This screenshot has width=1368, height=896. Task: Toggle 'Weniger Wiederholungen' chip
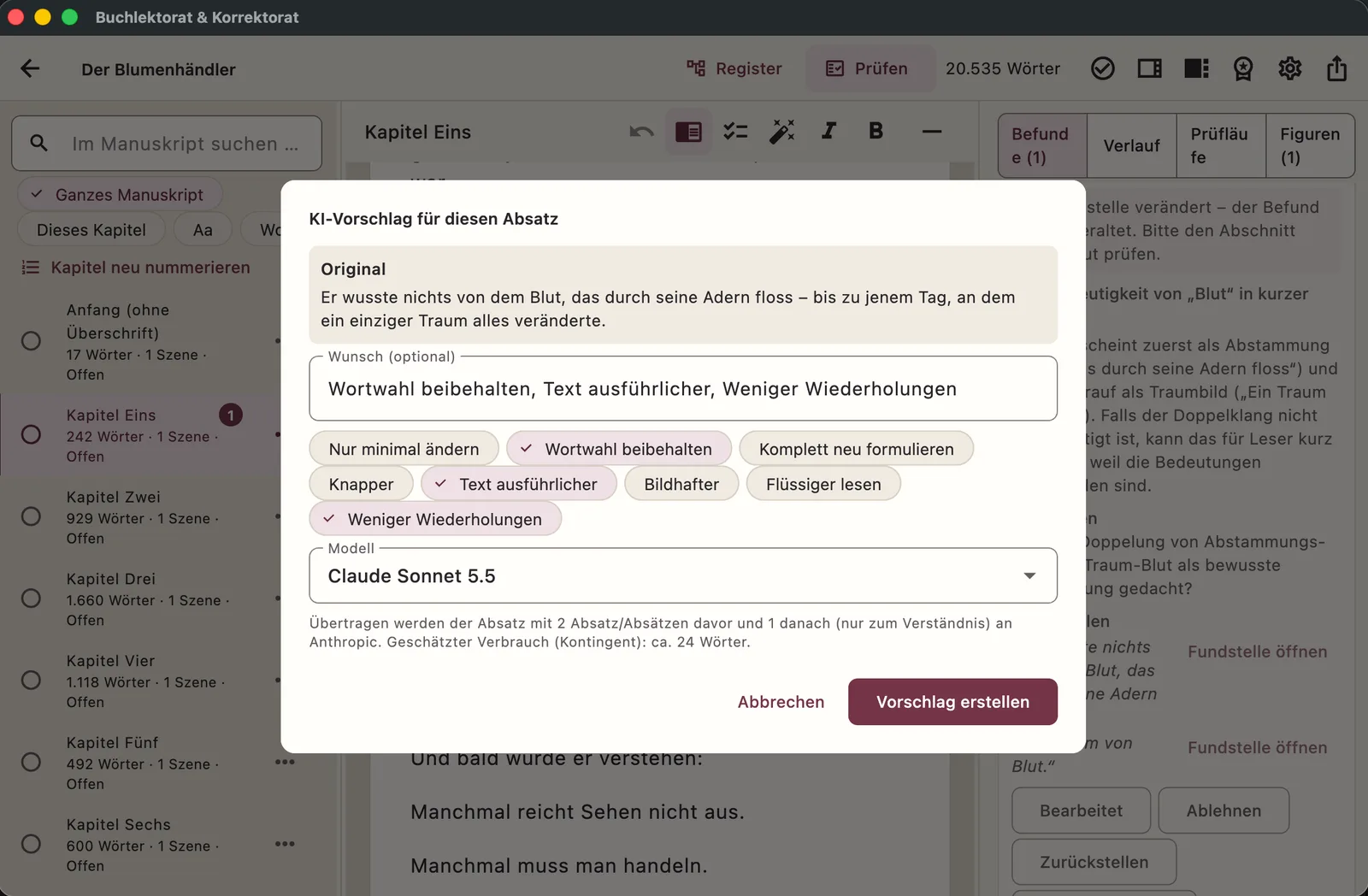[x=435, y=519]
